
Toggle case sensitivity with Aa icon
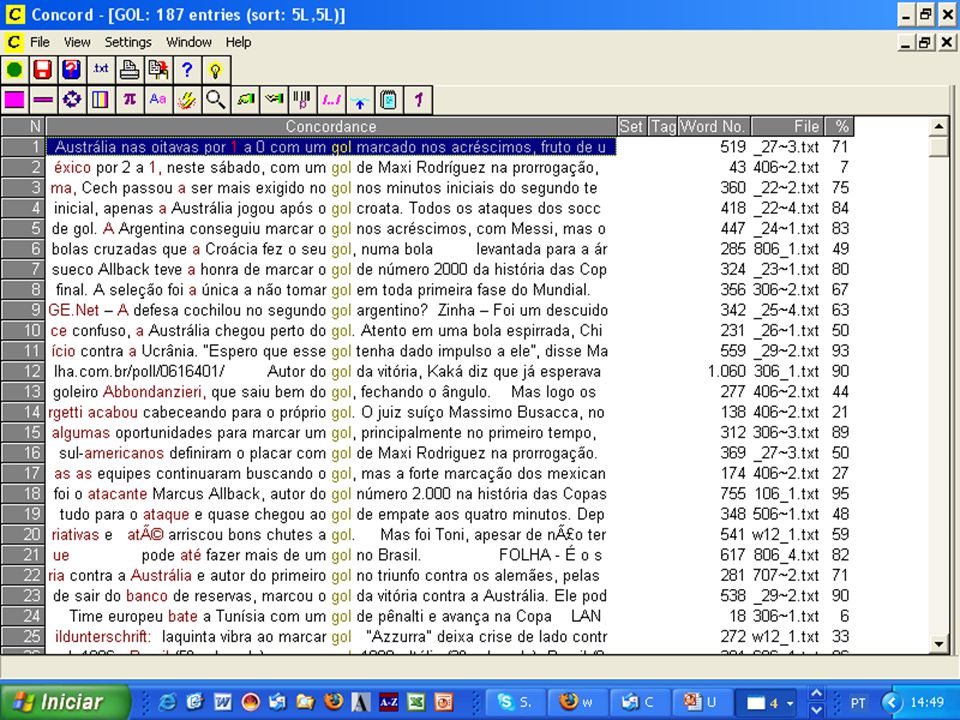pos(158,99)
